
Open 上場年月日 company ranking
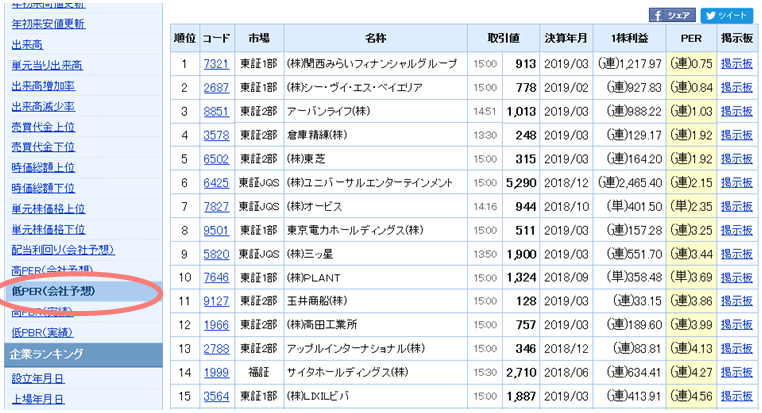pyautogui.click(x=38, y=399)
